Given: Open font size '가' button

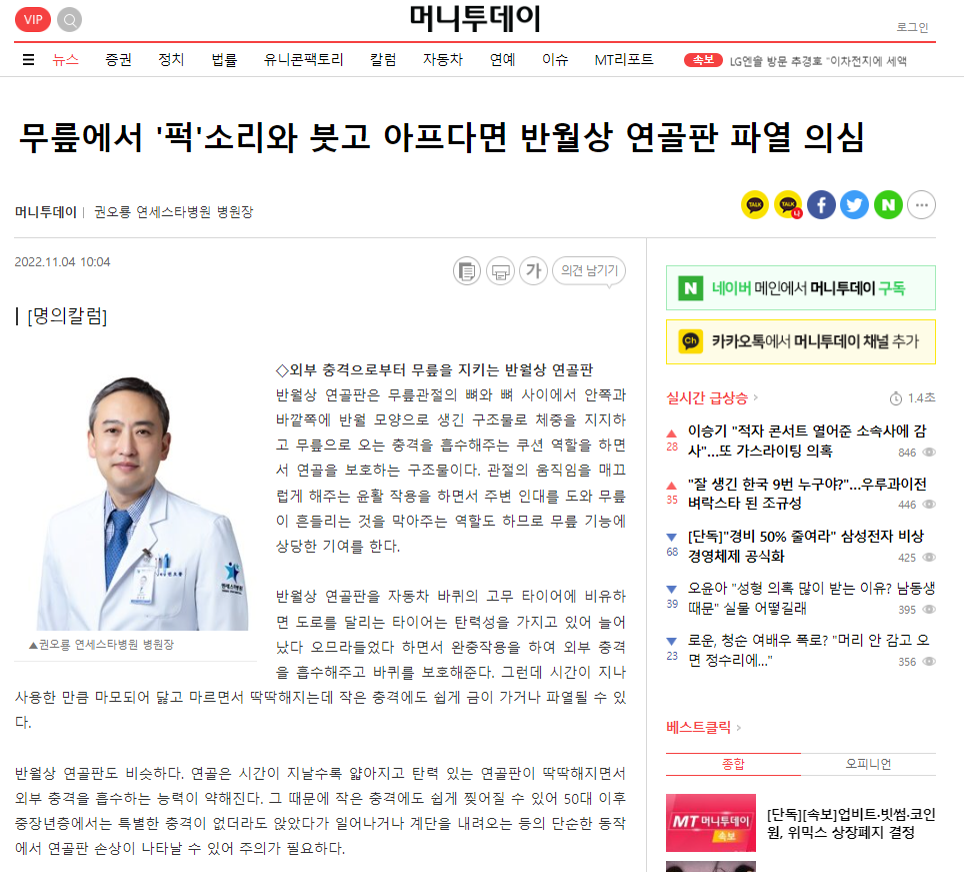Looking at the screenshot, I should [534, 271].
